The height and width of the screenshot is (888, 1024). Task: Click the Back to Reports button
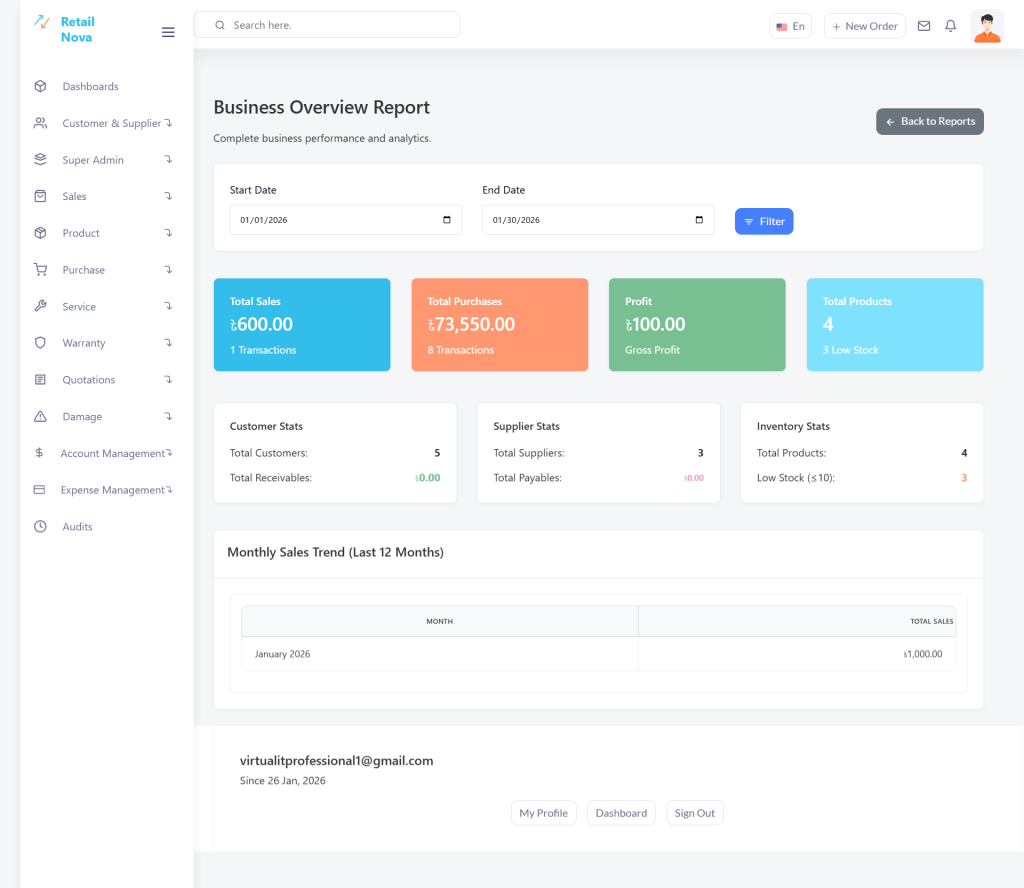click(x=929, y=122)
